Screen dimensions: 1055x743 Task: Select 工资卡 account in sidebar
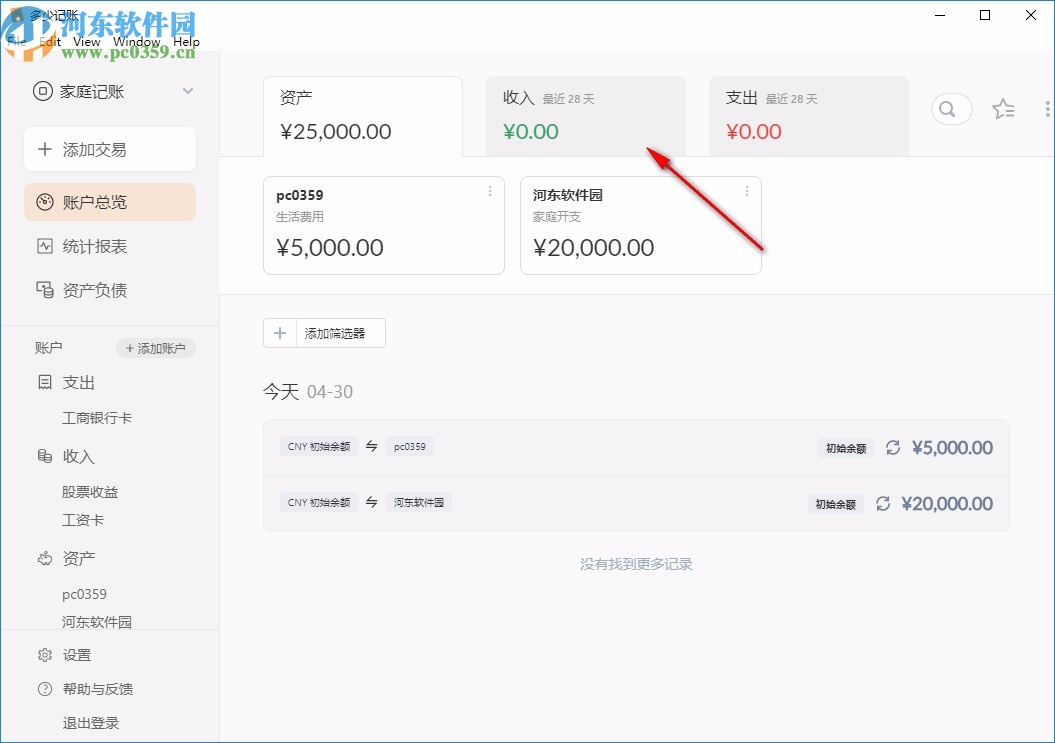pos(83,520)
